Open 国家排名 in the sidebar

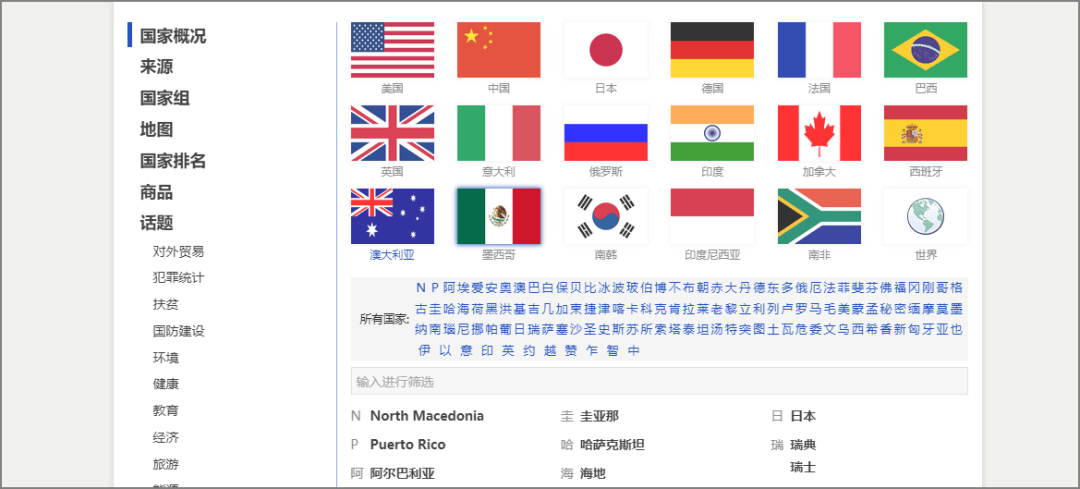tap(173, 161)
